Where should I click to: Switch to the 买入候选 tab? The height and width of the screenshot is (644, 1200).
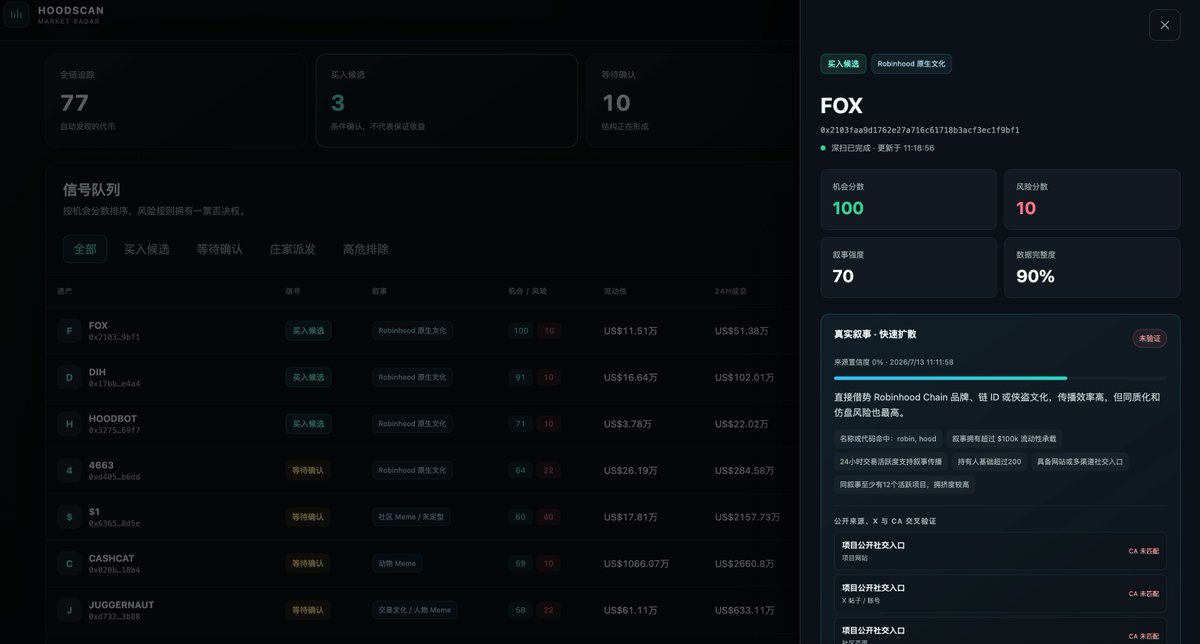point(146,249)
